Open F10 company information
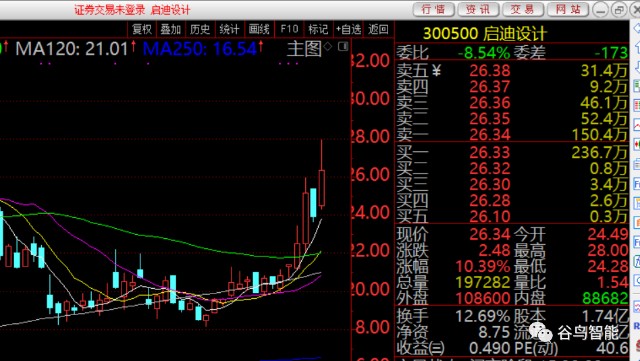 [x=289, y=29]
